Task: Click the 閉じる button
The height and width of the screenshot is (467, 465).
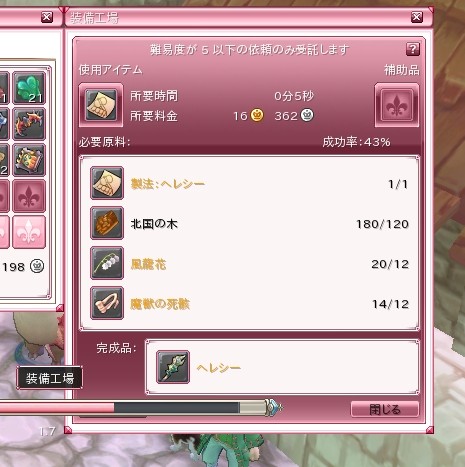Action: [x=385, y=409]
